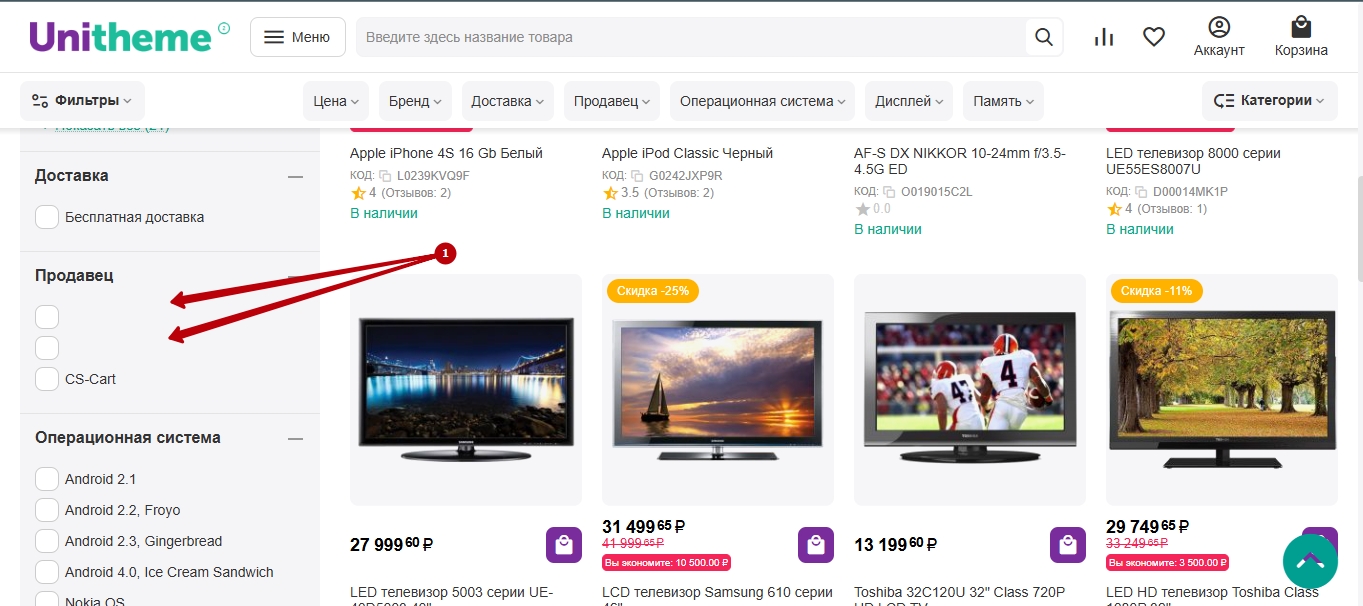Open Apple iPhone 4S 16 Gb Белый link

[x=446, y=153]
